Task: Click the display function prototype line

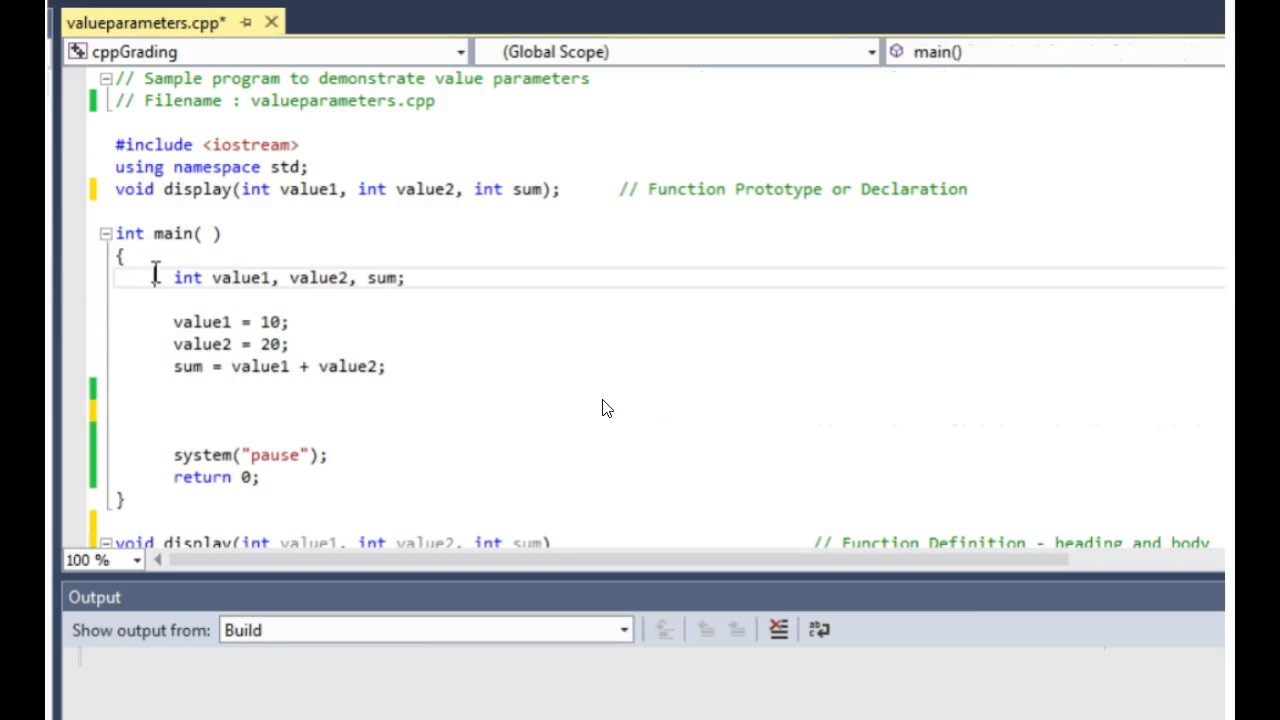Action: pyautogui.click(x=337, y=189)
